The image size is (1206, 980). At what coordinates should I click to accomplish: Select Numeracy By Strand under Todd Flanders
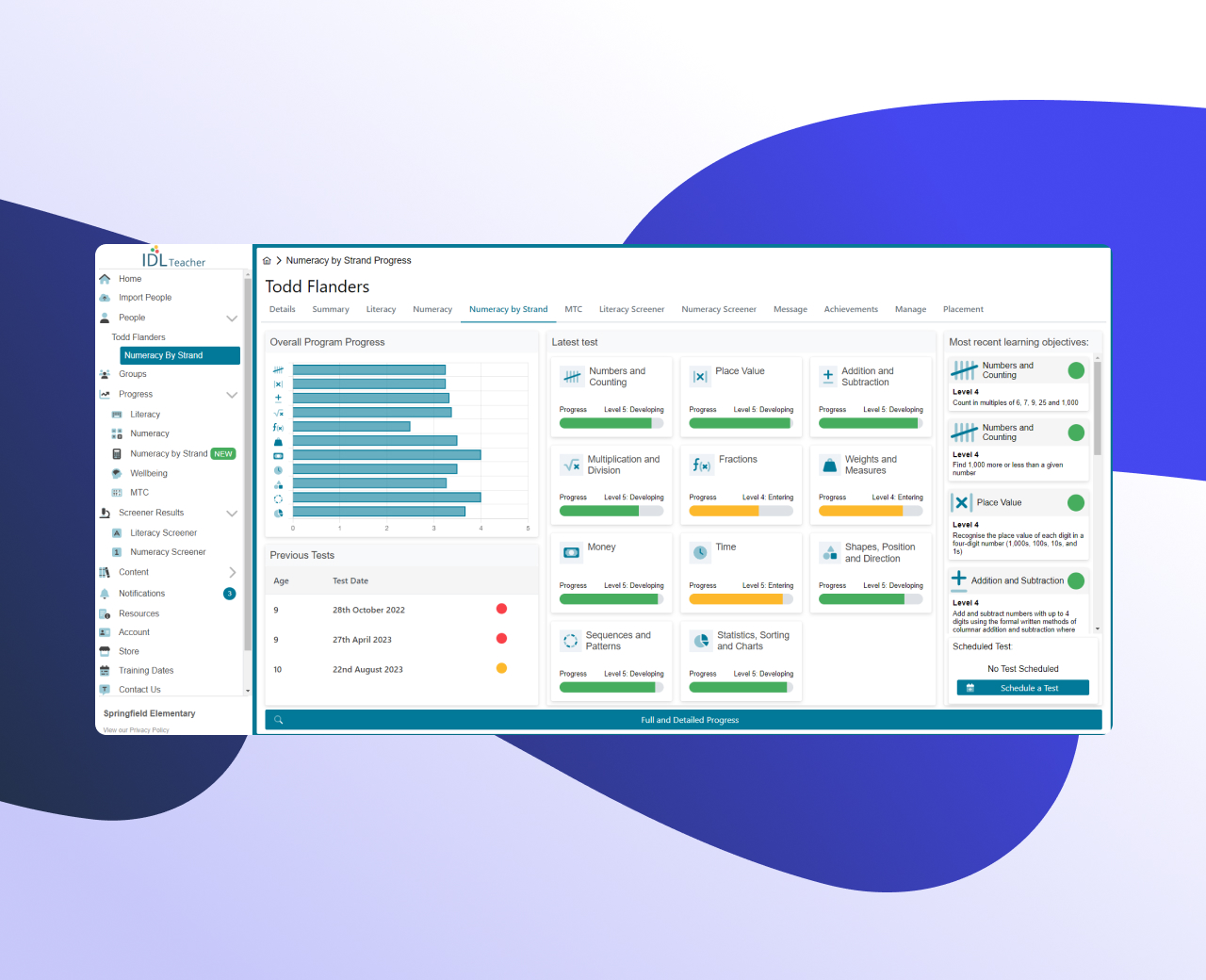180,355
